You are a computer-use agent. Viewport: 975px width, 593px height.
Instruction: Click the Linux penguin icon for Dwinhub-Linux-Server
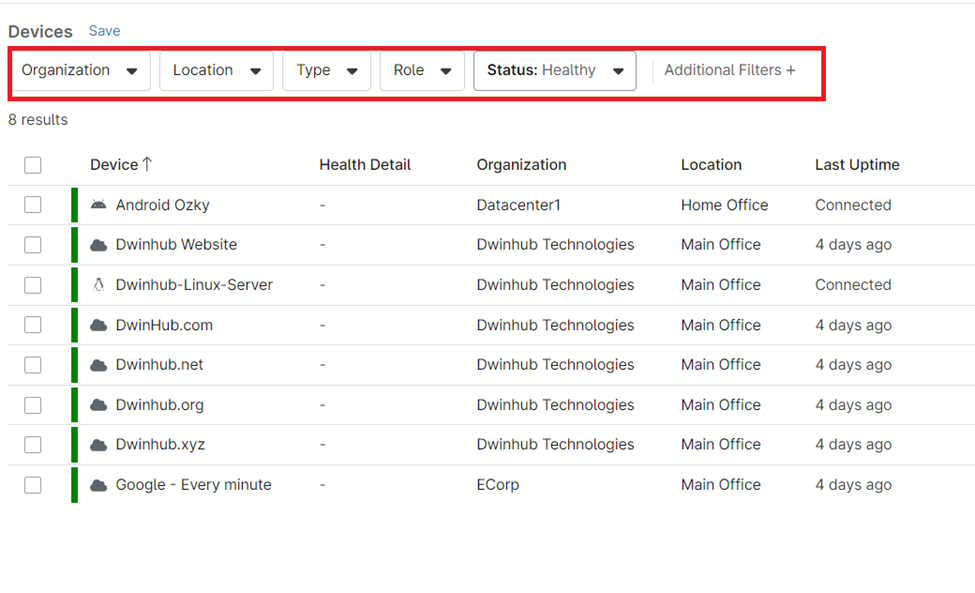[x=99, y=284]
